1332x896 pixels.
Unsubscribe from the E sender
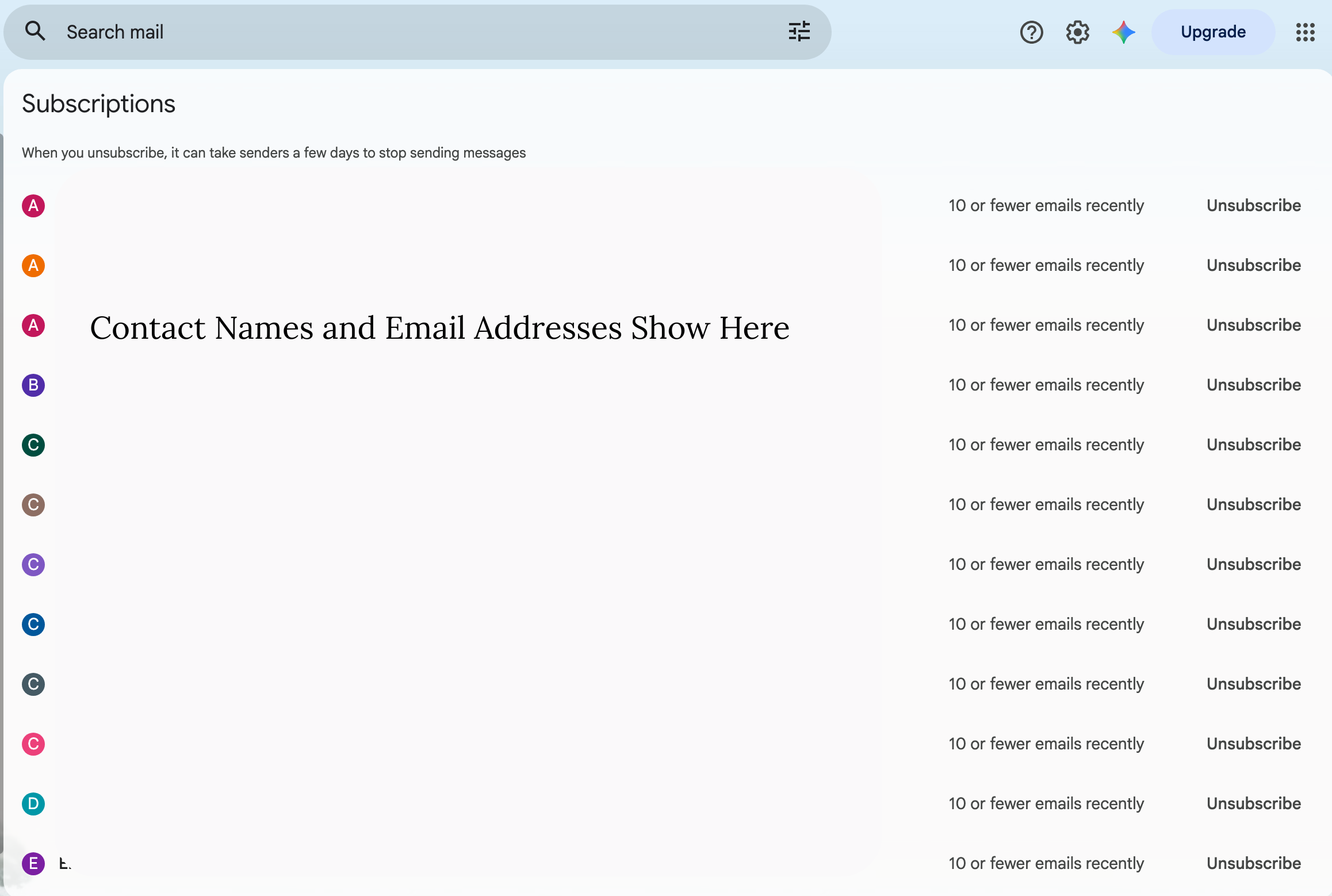coord(1254,863)
